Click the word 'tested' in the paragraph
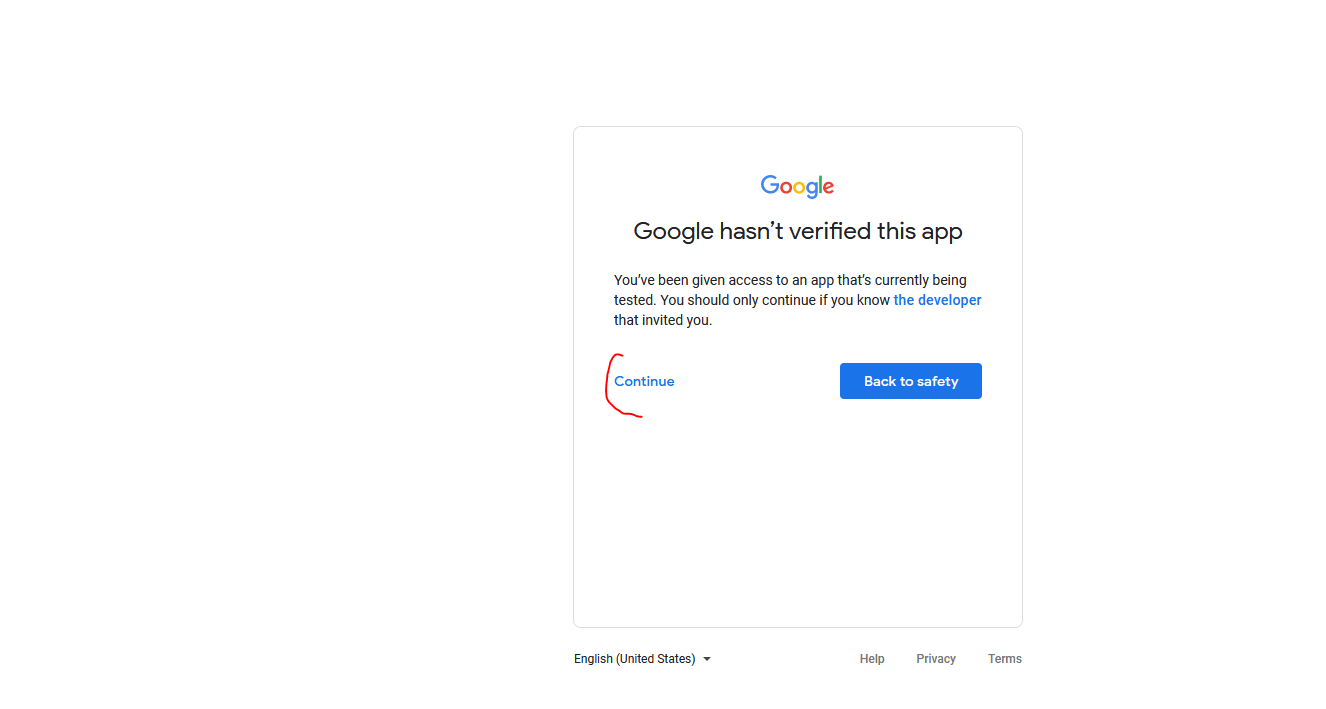This screenshot has width=1326, height=709. [634, 300]
